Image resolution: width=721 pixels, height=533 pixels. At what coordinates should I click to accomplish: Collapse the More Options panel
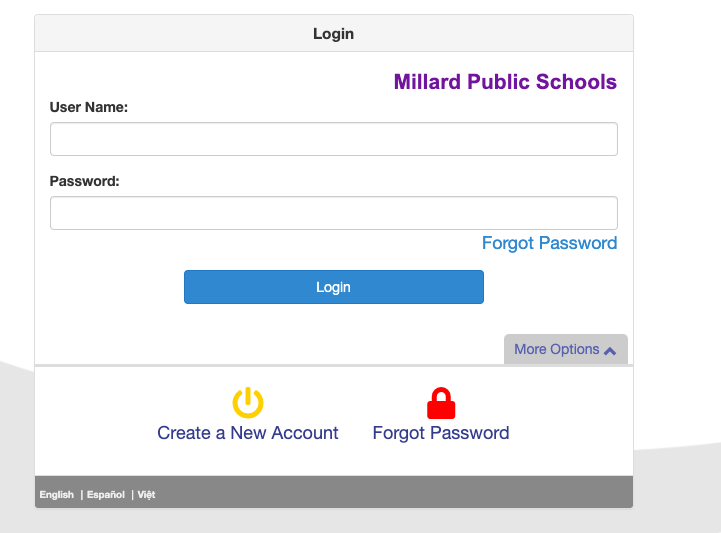click(x=566, y=350)
